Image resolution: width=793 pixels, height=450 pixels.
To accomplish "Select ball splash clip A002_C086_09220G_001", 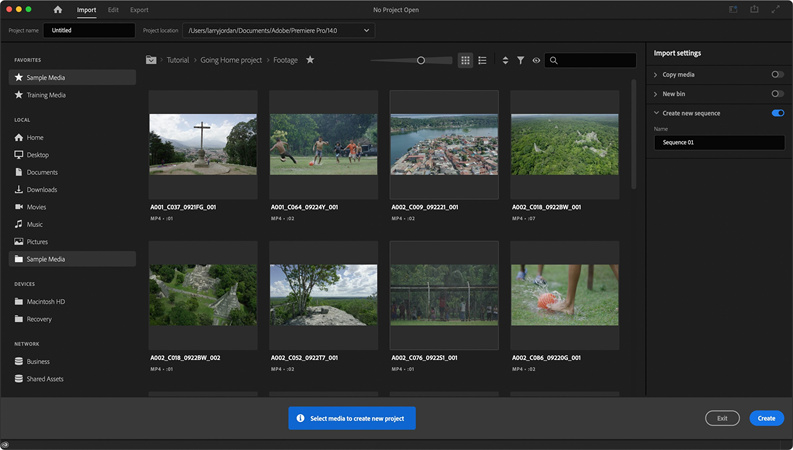I will click(x=565, y=295).
